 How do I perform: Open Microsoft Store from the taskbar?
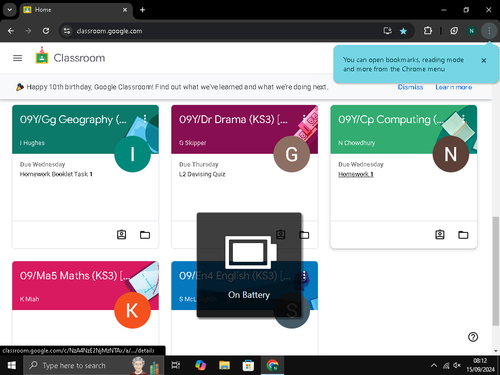tap(248, 365)
